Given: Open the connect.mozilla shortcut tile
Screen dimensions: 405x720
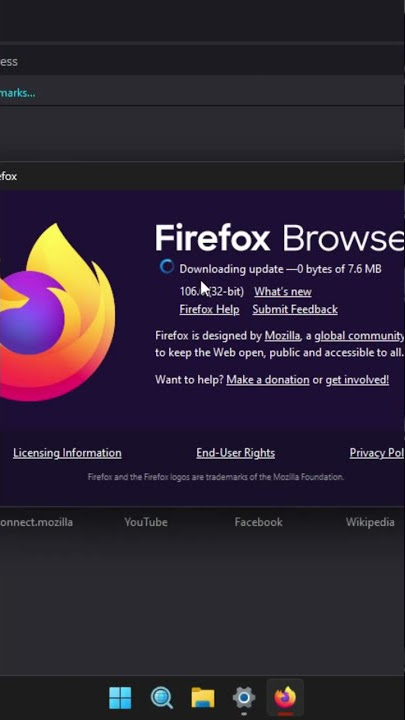Looking at the screenshot, I should pos(36,522).
